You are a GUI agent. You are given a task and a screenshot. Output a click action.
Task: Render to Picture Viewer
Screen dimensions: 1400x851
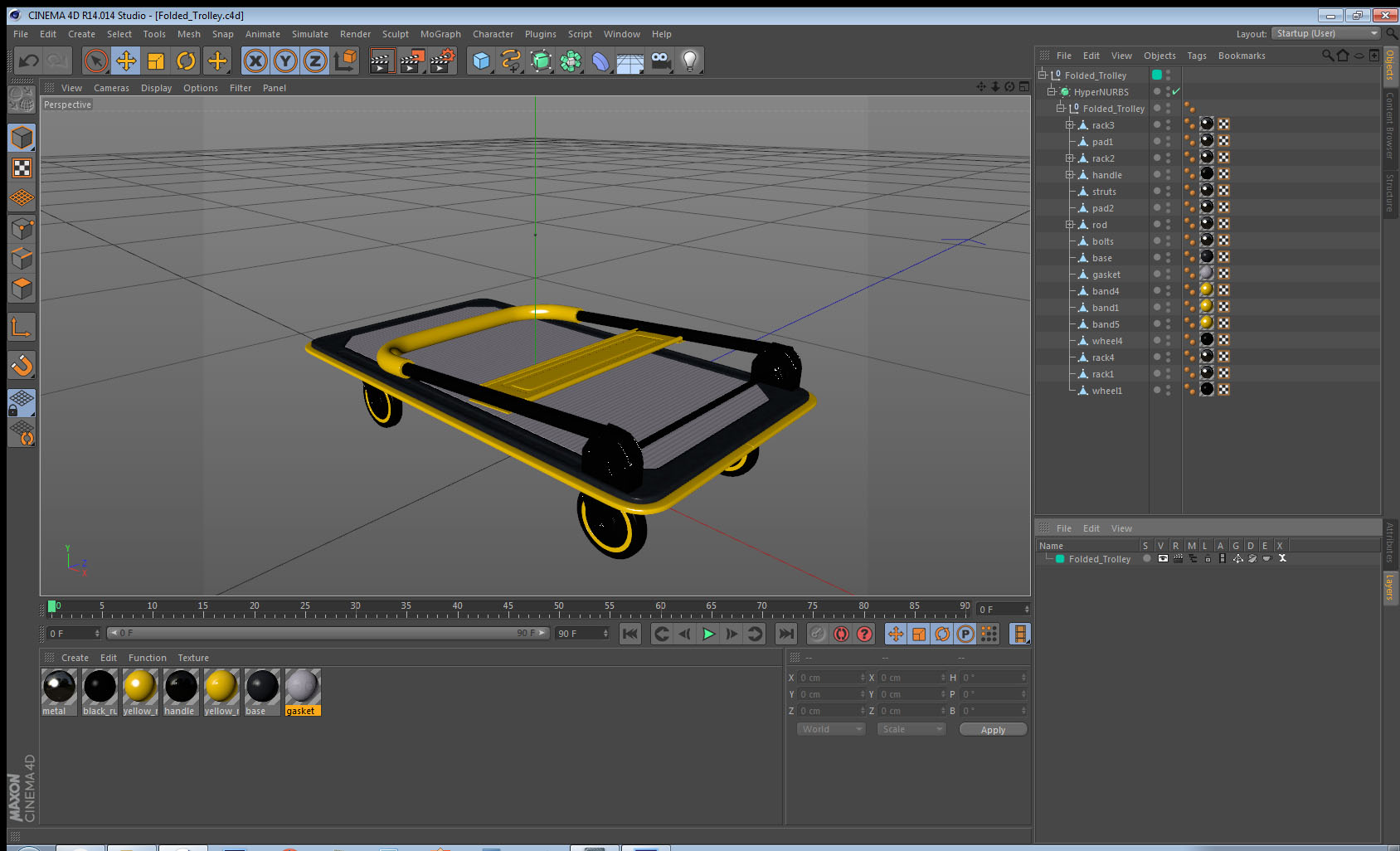(412, 61)
